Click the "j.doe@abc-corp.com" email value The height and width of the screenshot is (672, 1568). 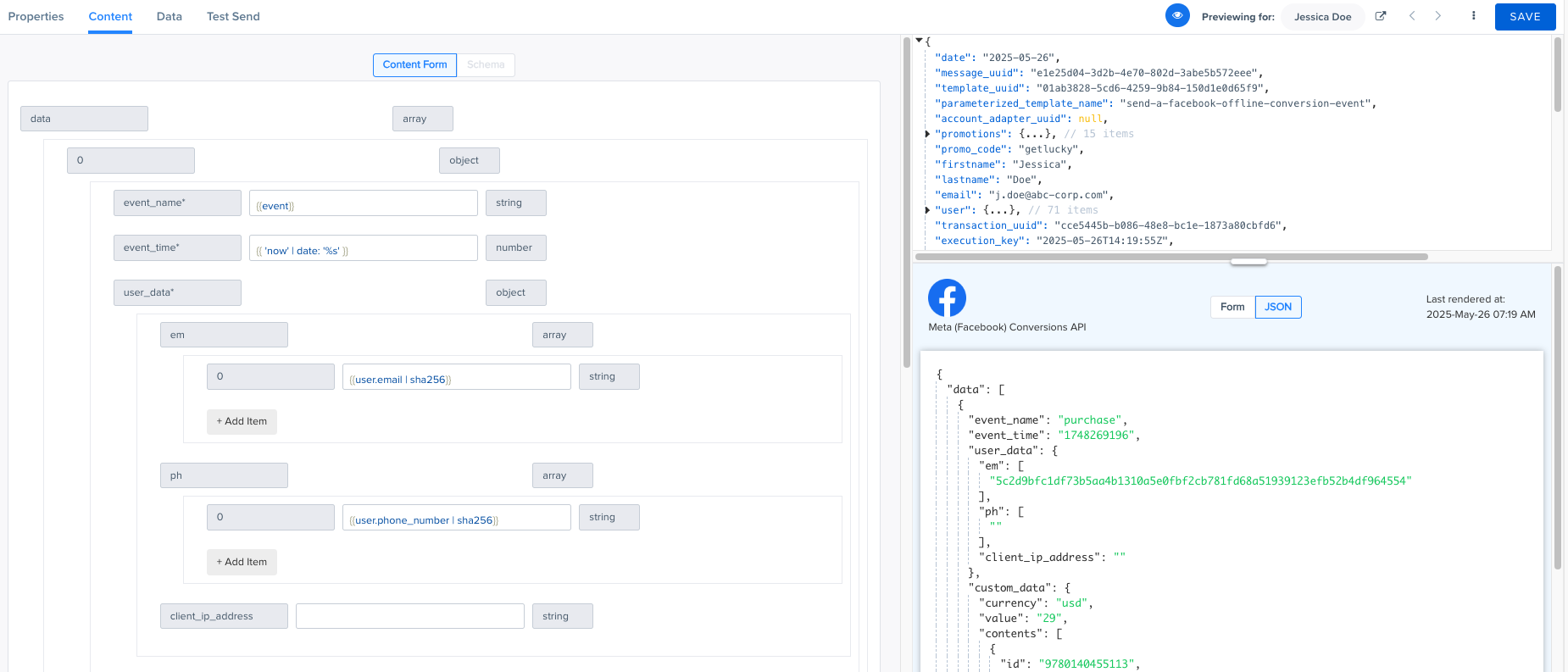pos(1050,195)
